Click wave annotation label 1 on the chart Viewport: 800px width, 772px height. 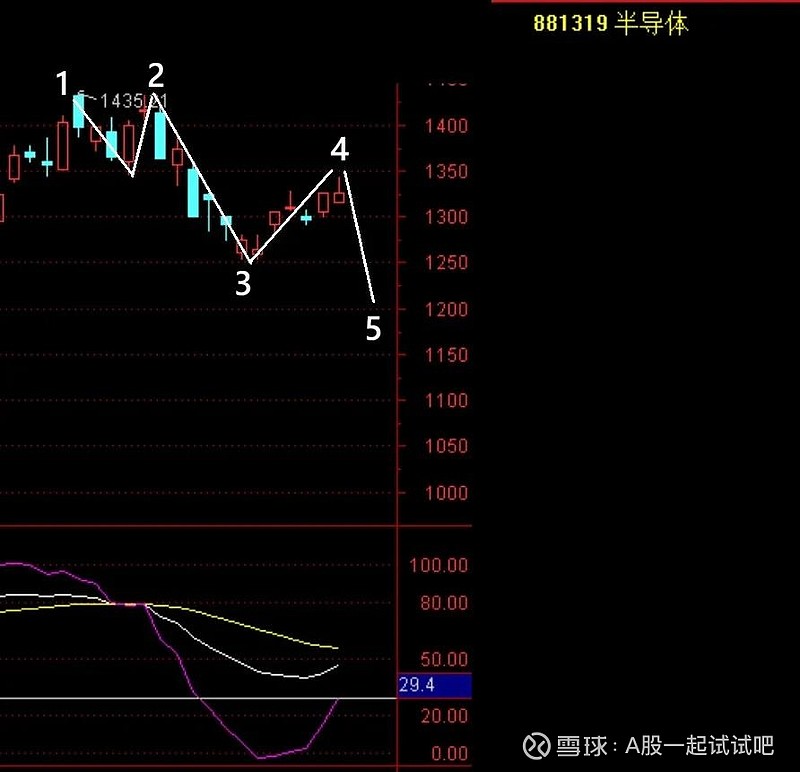tap(63, 83)
